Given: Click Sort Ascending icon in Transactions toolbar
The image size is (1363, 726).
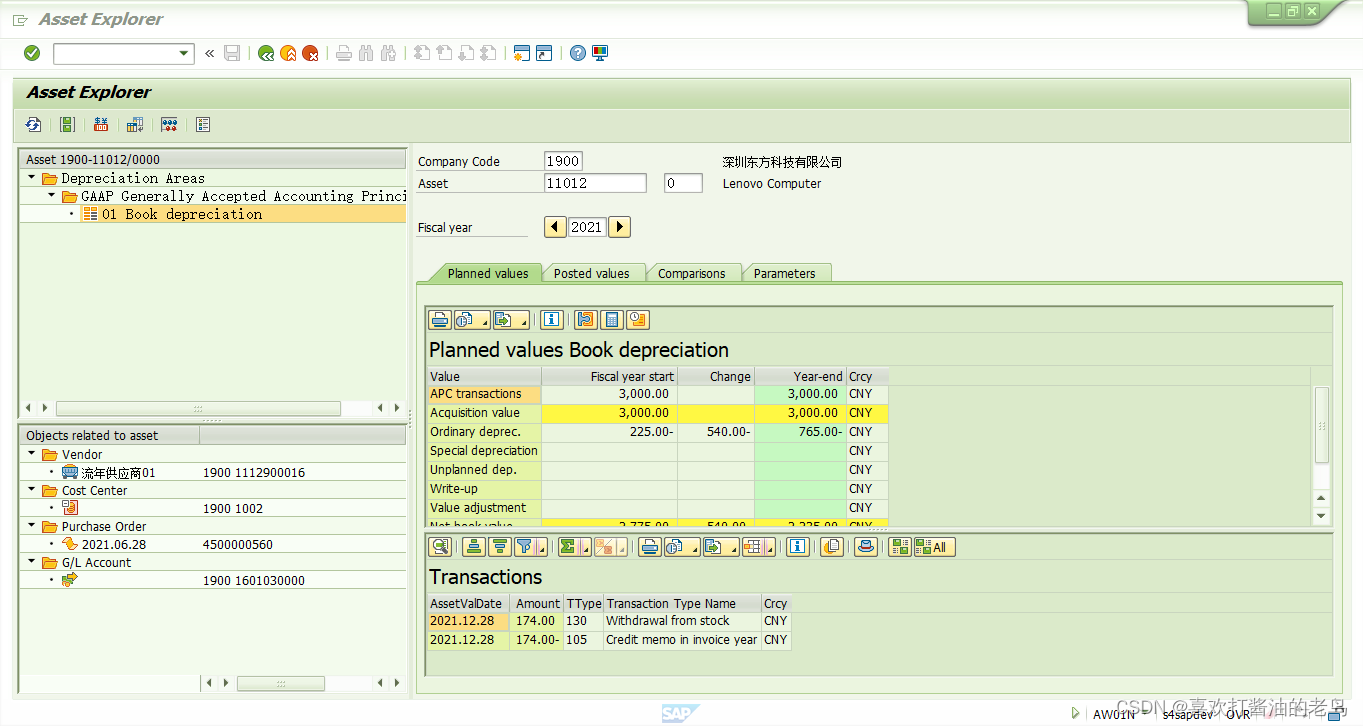Looking at the screenshot, I should point(474,547).
